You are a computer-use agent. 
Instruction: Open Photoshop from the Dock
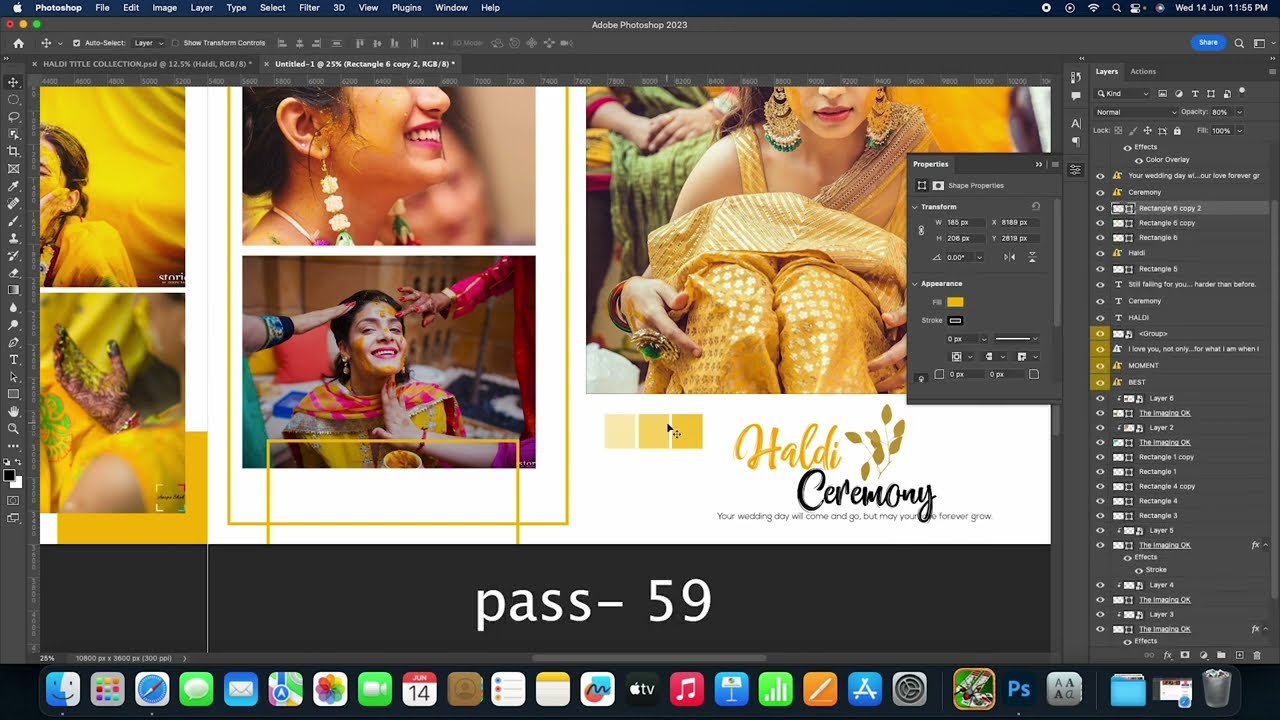[x=1019, y=689]
